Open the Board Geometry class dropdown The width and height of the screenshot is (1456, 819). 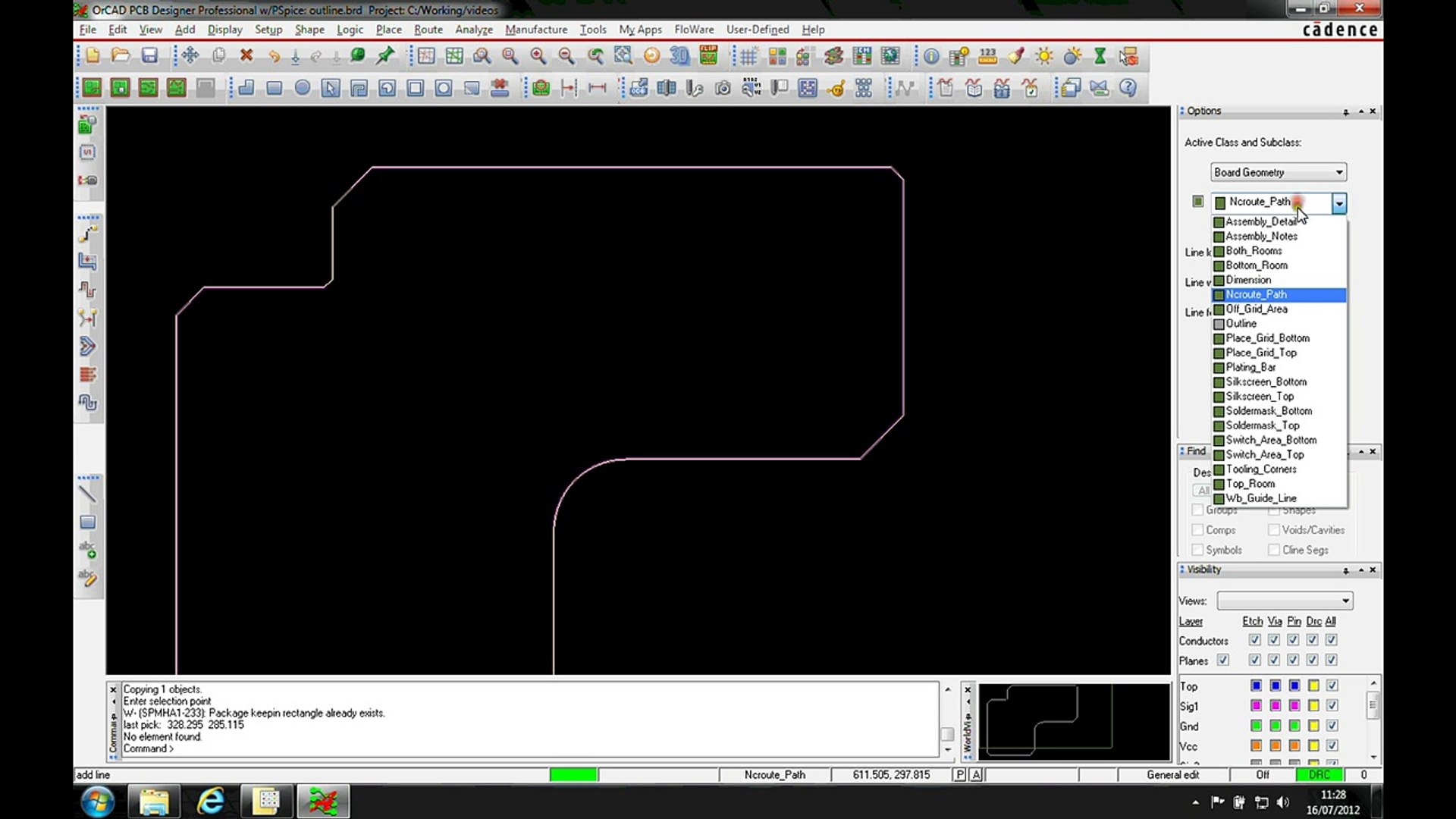tap(1338, 172)
